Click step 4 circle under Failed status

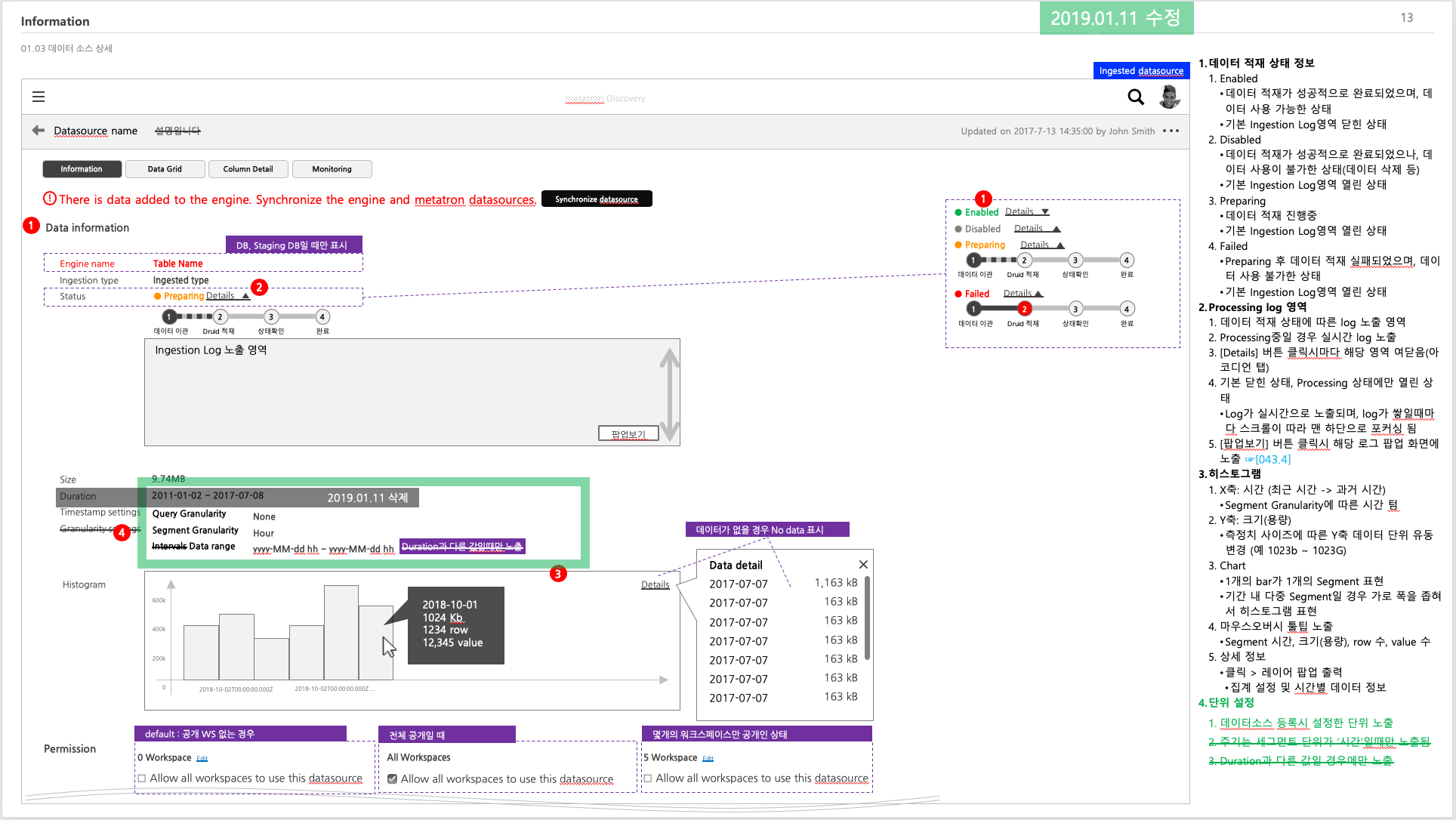click(x=1127, y=309)
